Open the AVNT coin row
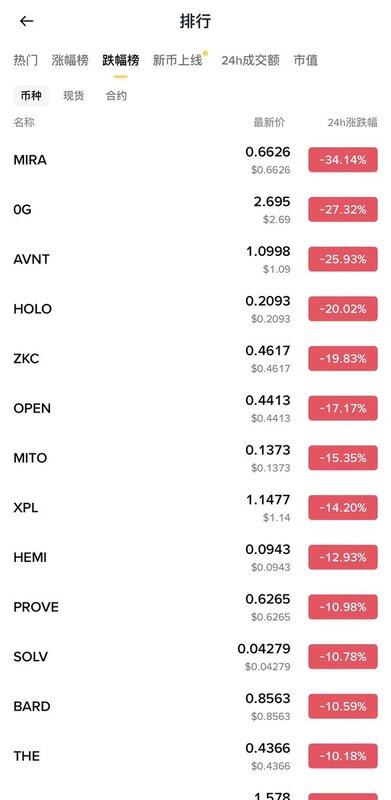 point(196,259)
